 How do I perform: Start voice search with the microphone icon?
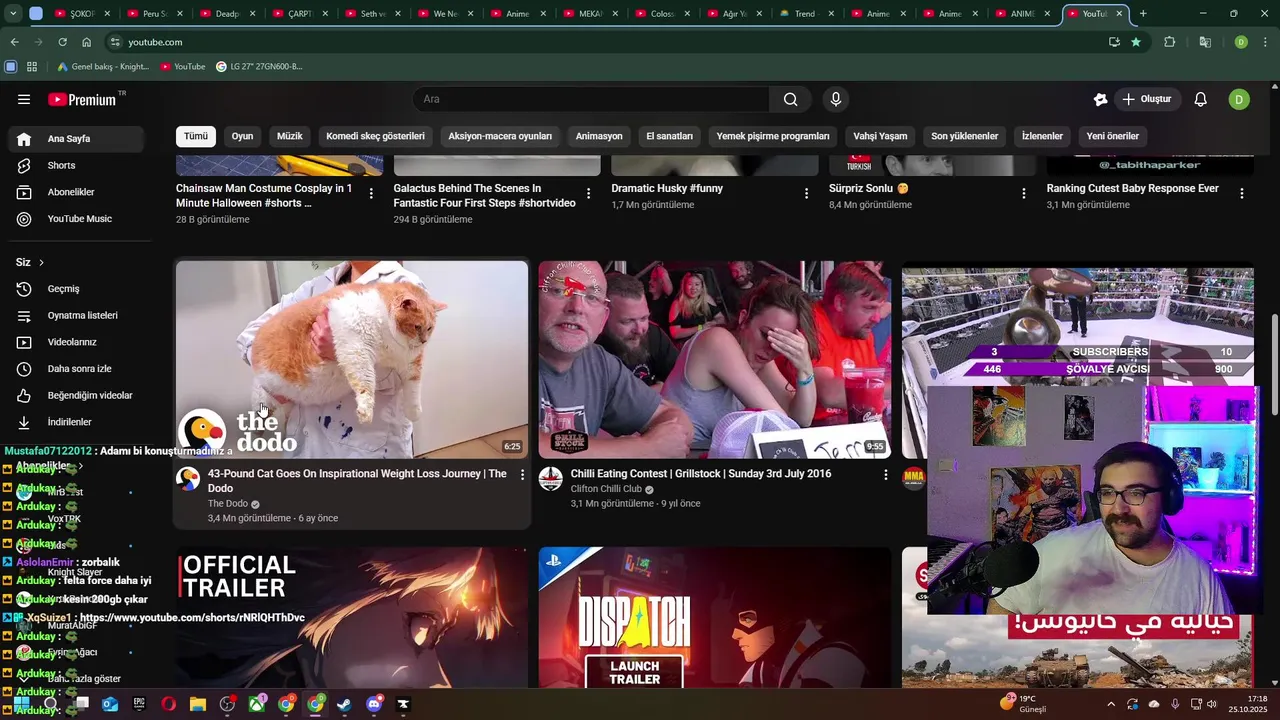click(836, 99)
